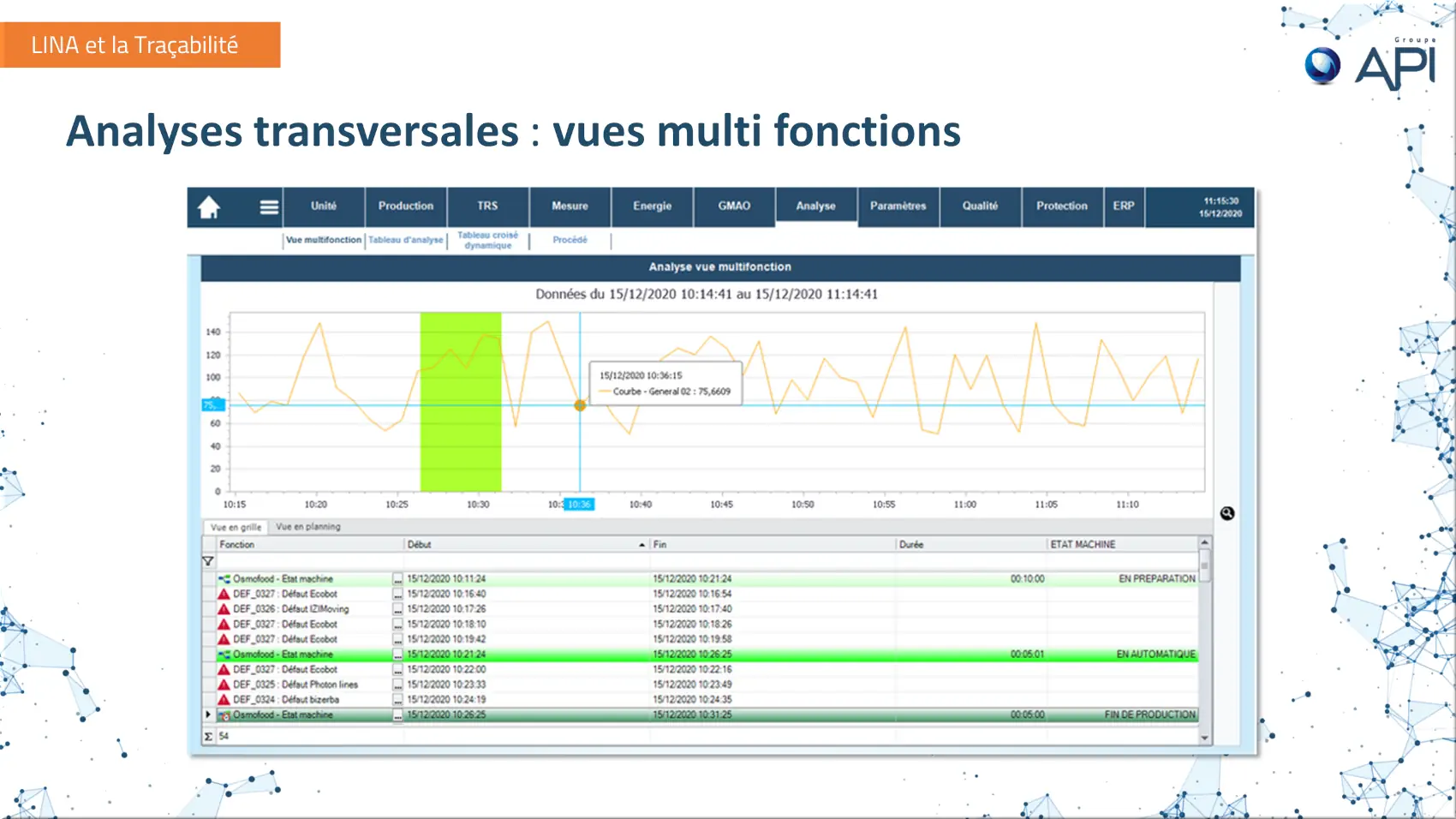1456x819 pixels.
Task: Open the Production menu
Action: 405,206
